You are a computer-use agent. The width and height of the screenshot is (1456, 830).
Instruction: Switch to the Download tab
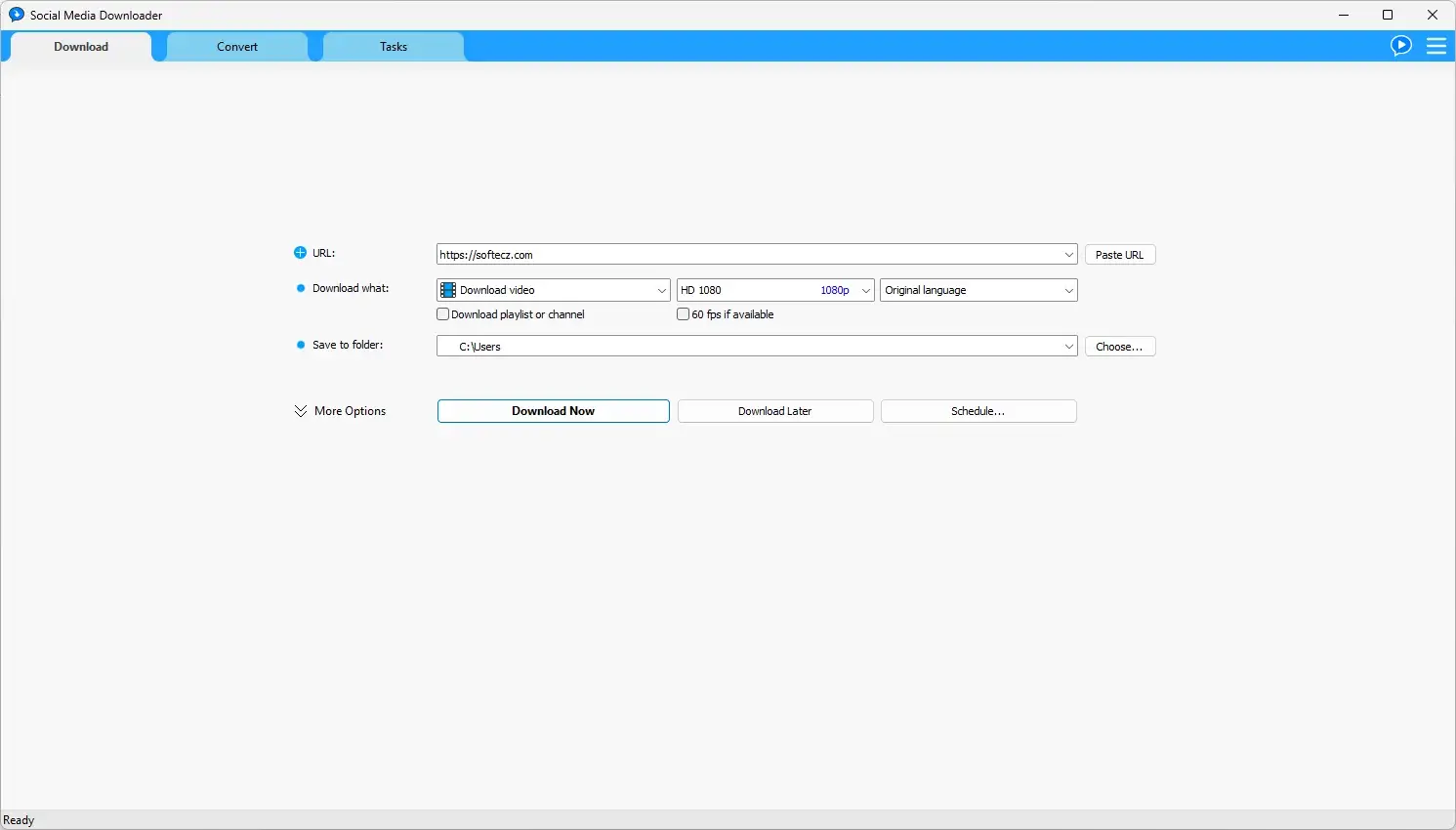81,47
